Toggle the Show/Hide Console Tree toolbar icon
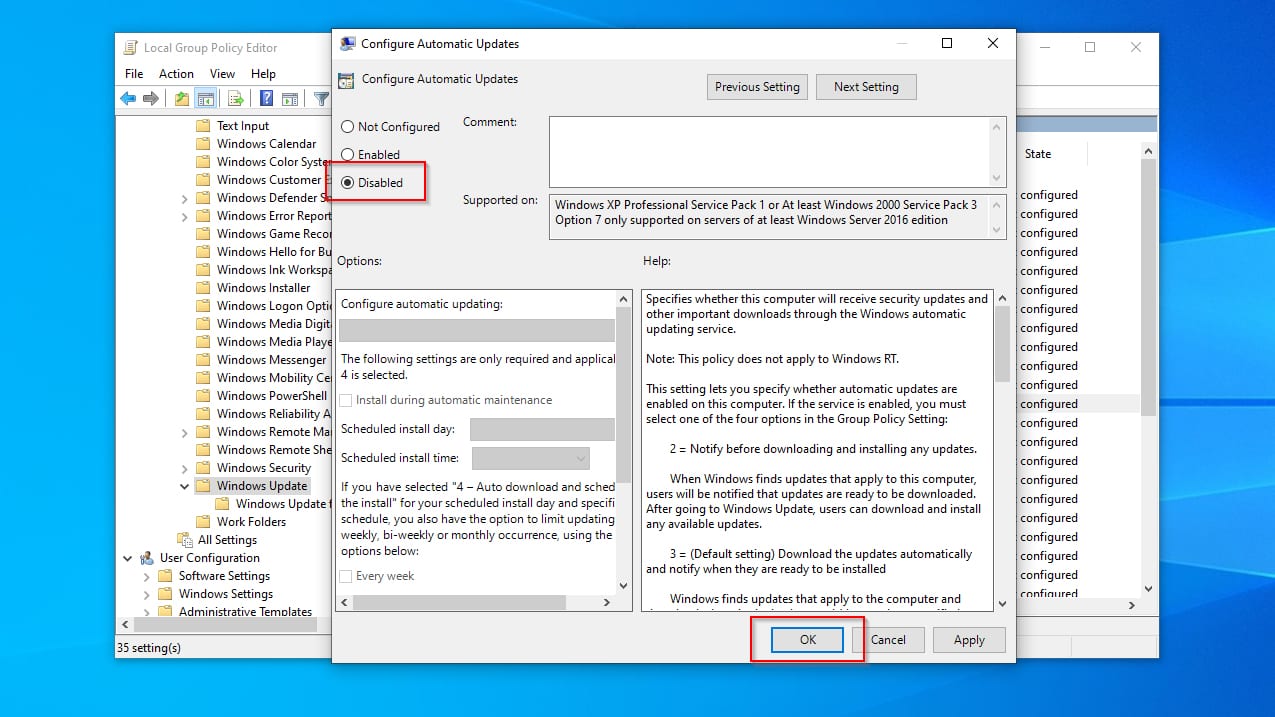The height and width of the screenshot is (717, 1275). (205, 98)
